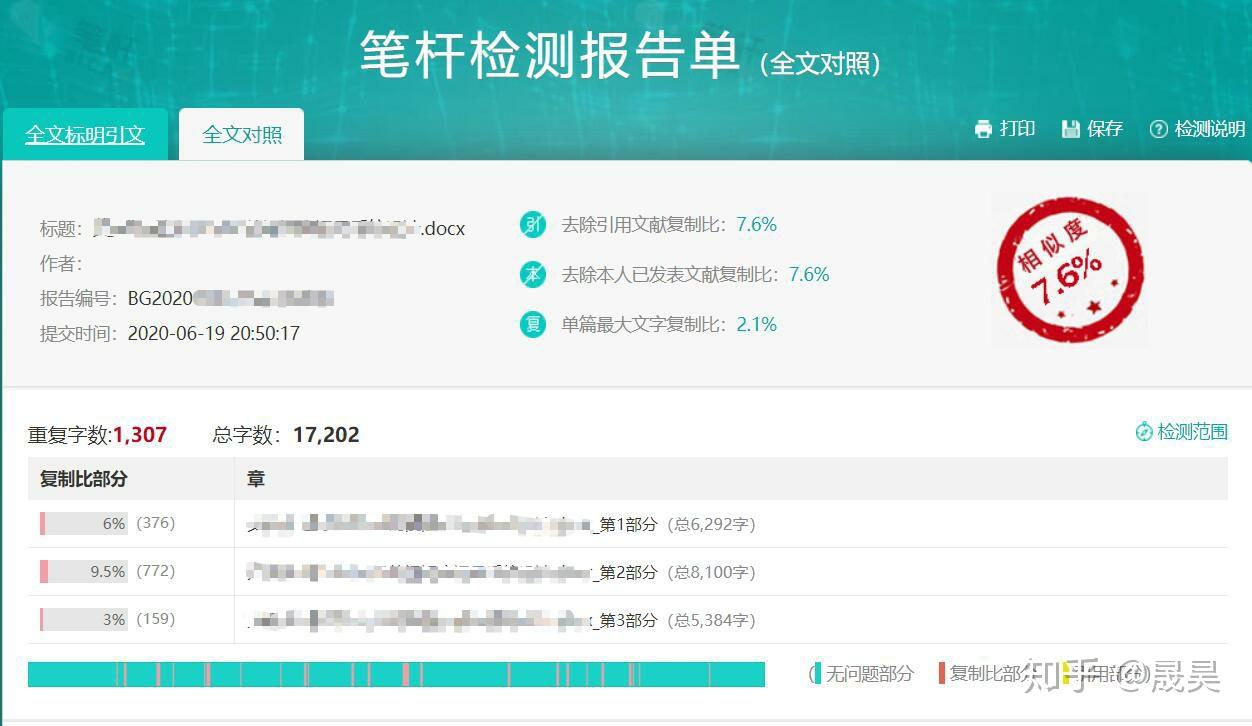Screen dimensions: 1252x726
Task: Select the yellow 引用部分 legend item
Action: coord(1100,673)
